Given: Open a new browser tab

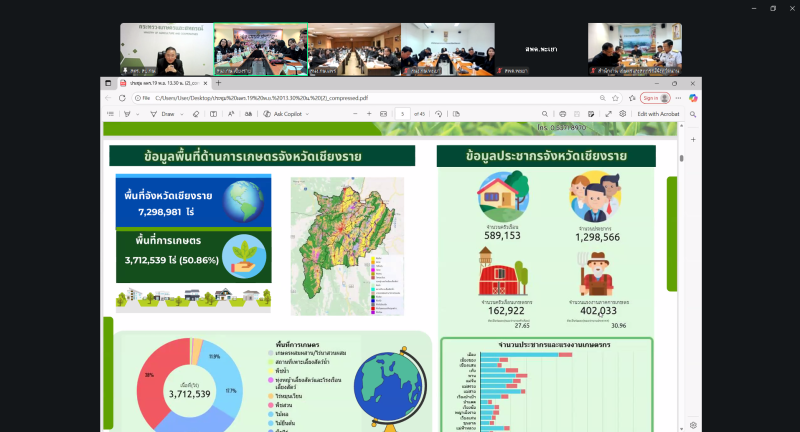Looking at the screenshot, I should 217,83.
